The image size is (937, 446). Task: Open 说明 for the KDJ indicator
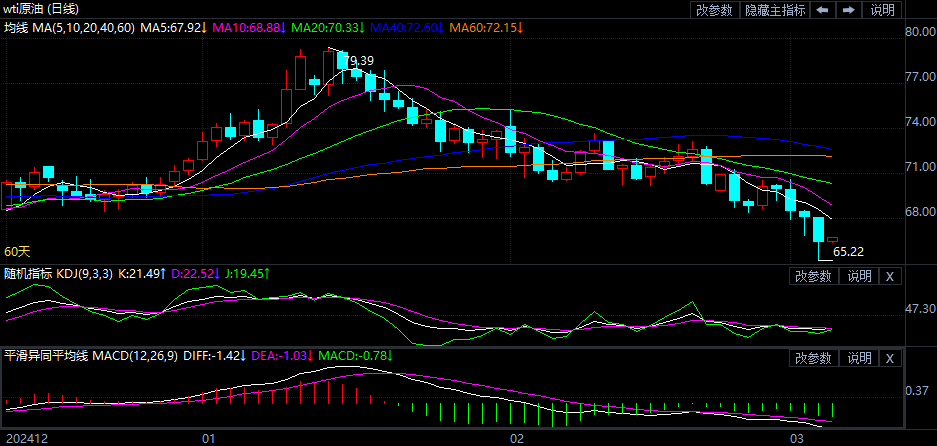click(x=858, y=276)
